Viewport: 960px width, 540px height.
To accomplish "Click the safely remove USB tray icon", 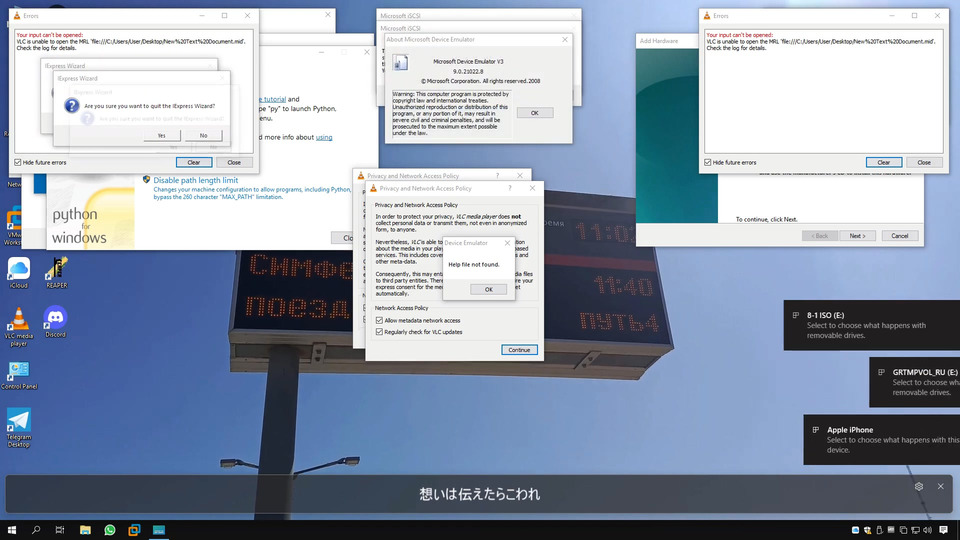I will click(x=879, y=530).
